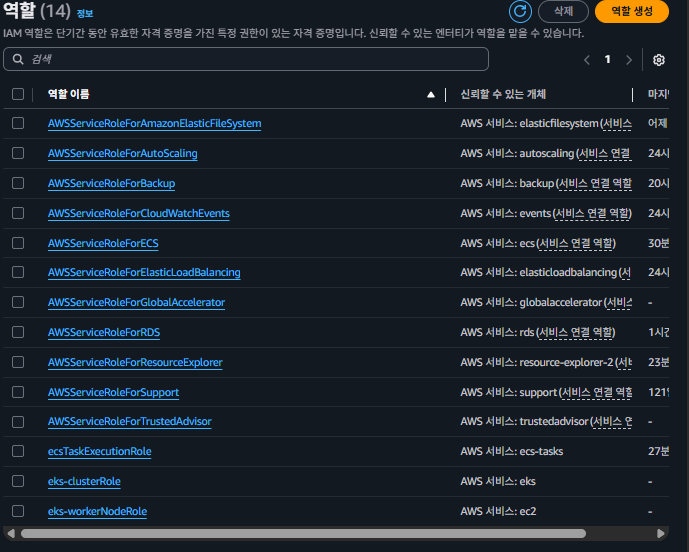Check AWSServiceRoleForSupport row checkbox
The image size is (689, 552).
(18, 392)
